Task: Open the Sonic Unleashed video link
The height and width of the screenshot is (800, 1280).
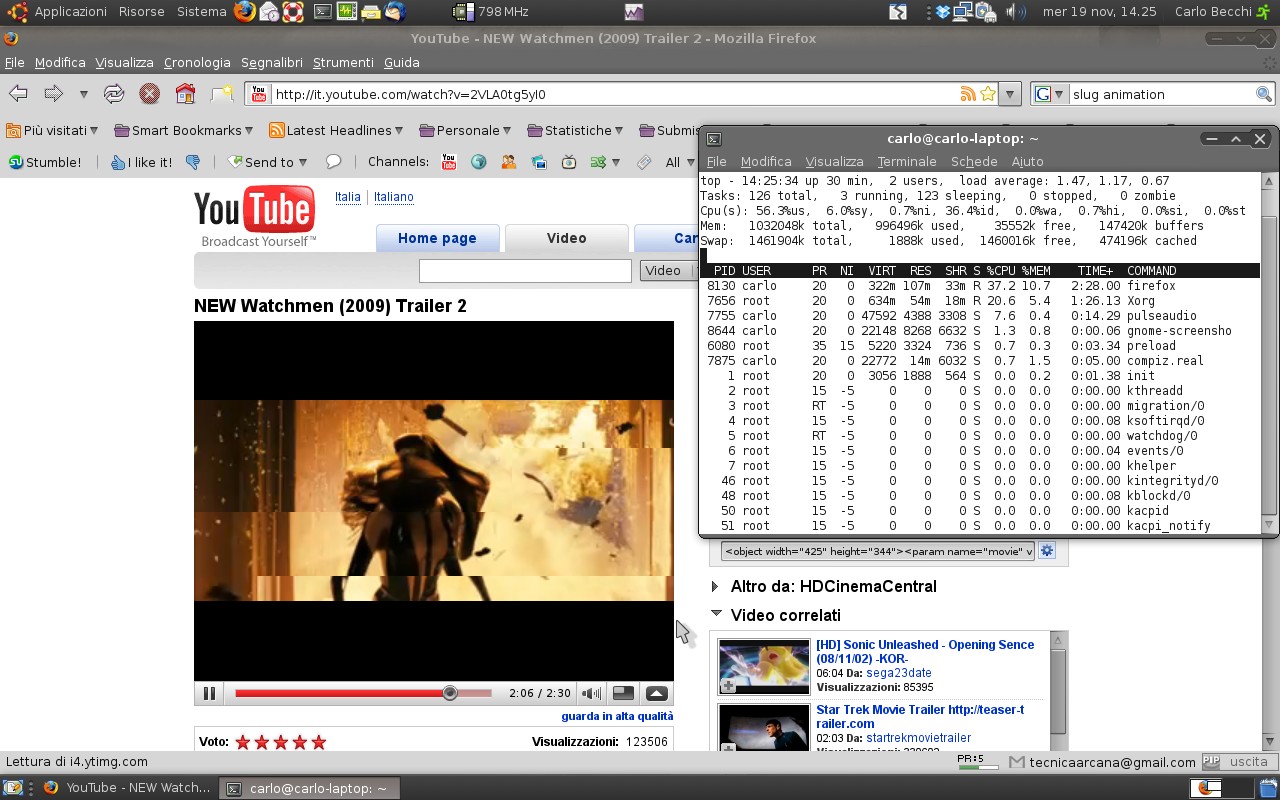Action: (x=925, y=652)
